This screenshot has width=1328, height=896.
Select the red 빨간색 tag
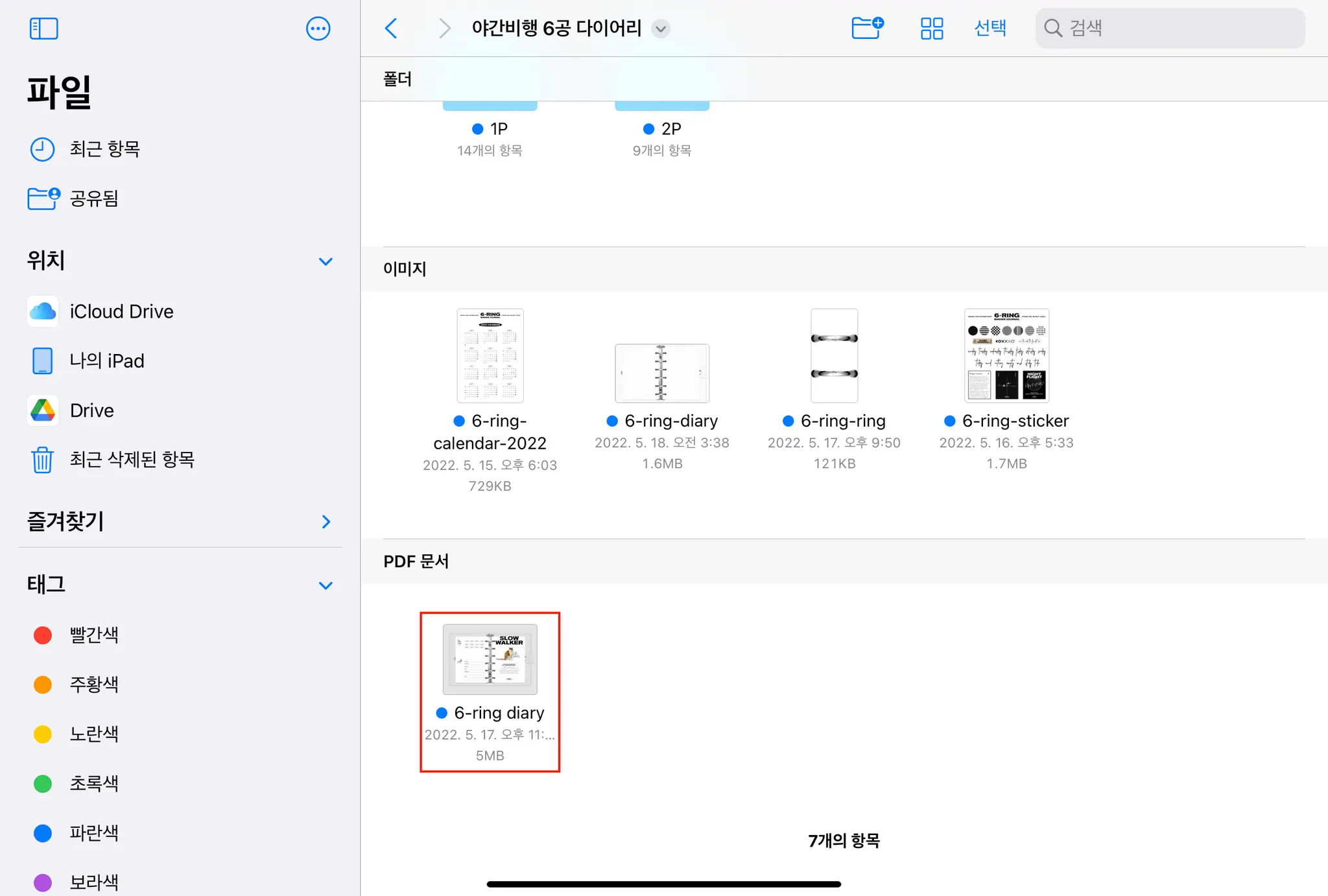coord(93,635)
